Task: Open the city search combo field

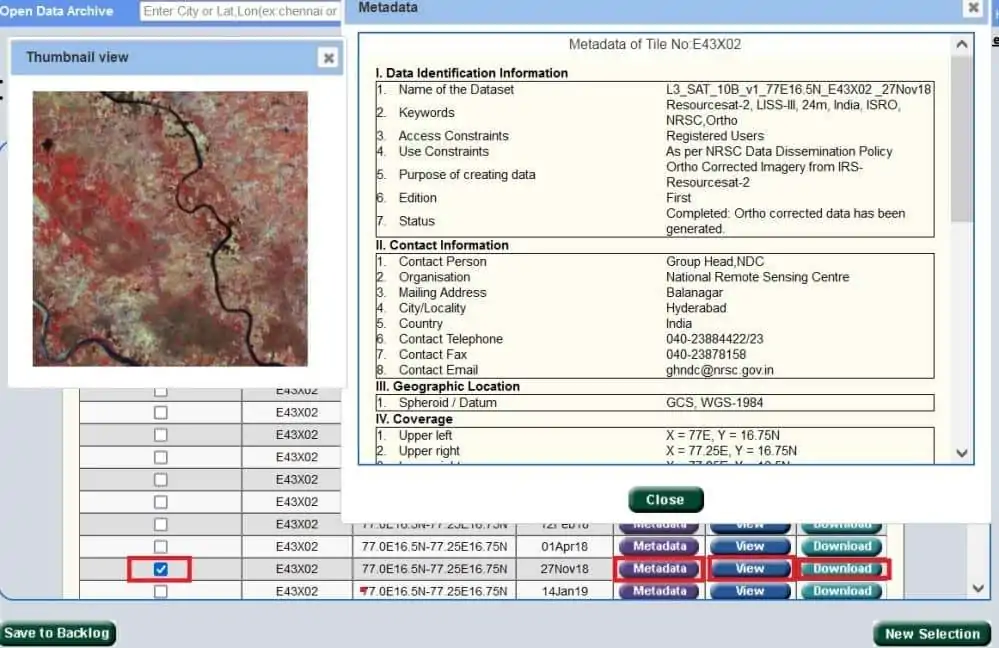Action: 240,11
